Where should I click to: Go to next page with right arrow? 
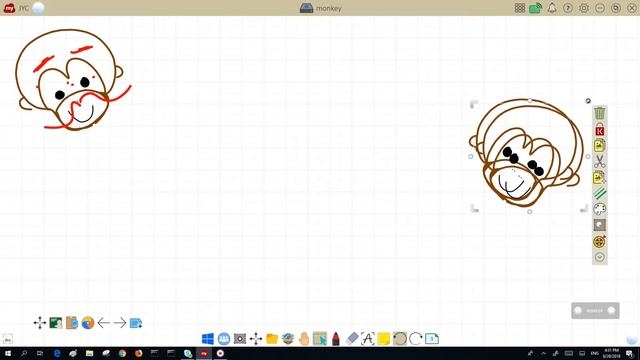[120, 323]
